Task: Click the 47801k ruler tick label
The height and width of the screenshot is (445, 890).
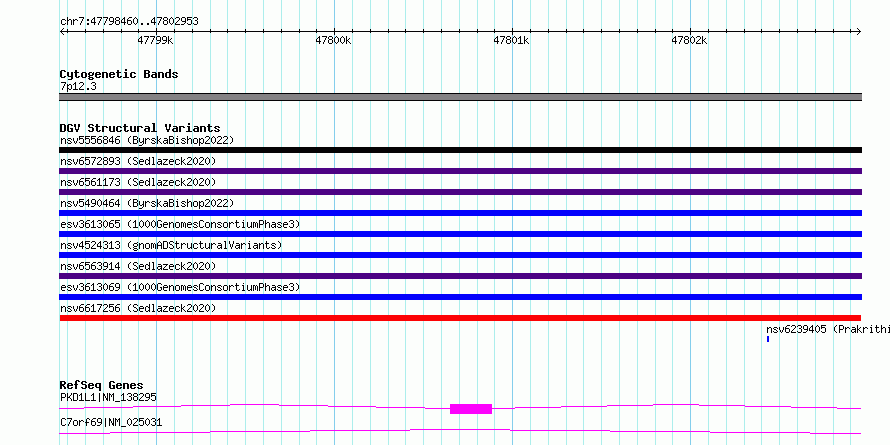Action: tap(511, 41)
